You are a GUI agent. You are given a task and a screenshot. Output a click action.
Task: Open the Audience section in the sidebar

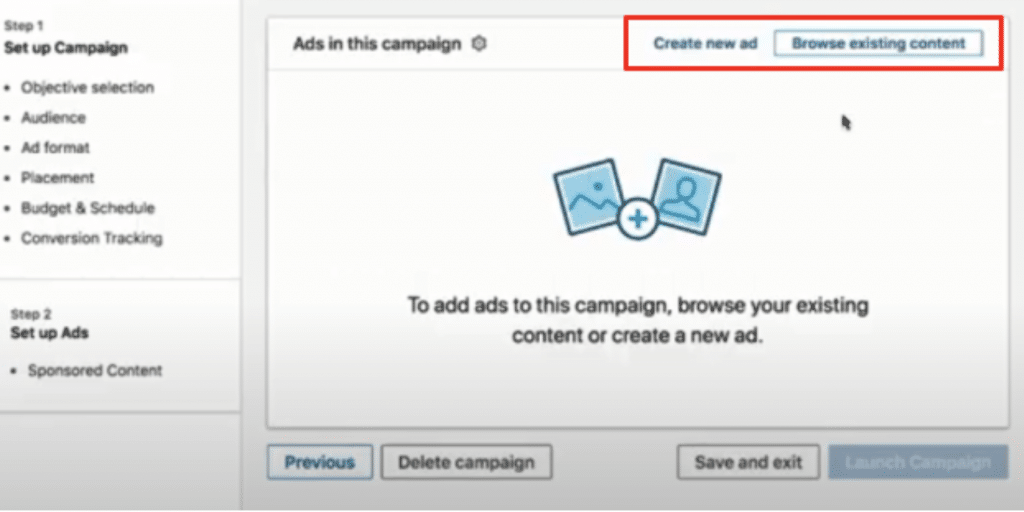(x=54, y=118)
